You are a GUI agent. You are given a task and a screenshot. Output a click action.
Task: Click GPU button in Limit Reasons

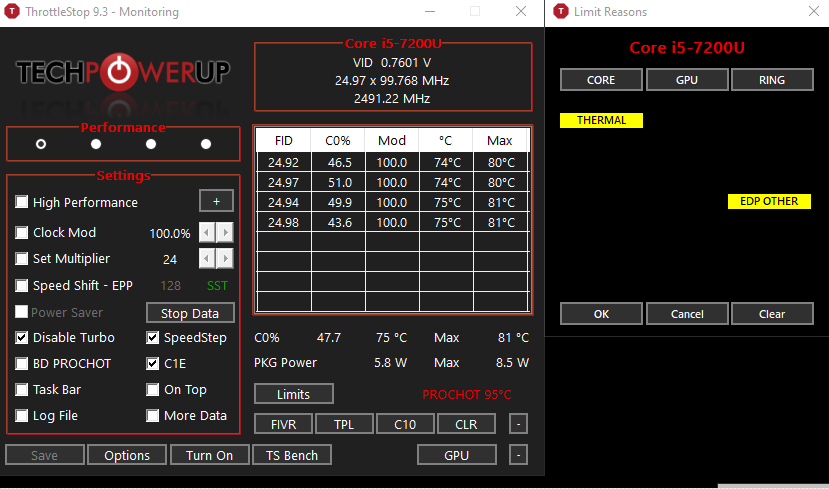point(687,80)
